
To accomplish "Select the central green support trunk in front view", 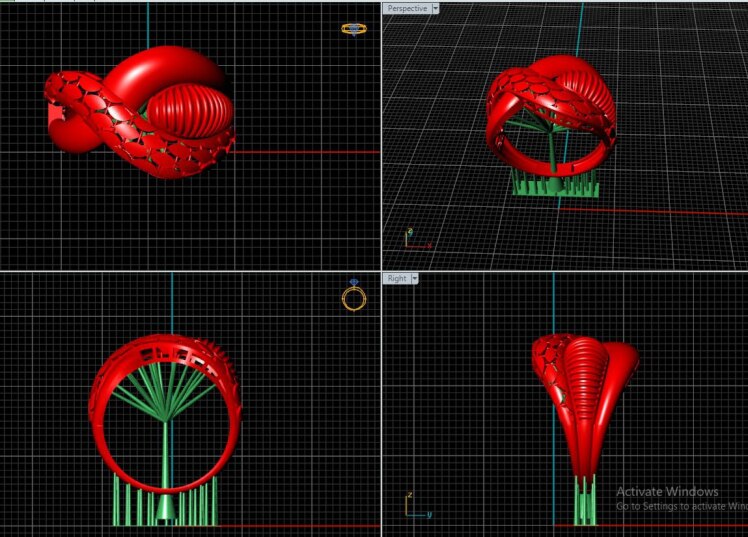I will pos(165,470).
